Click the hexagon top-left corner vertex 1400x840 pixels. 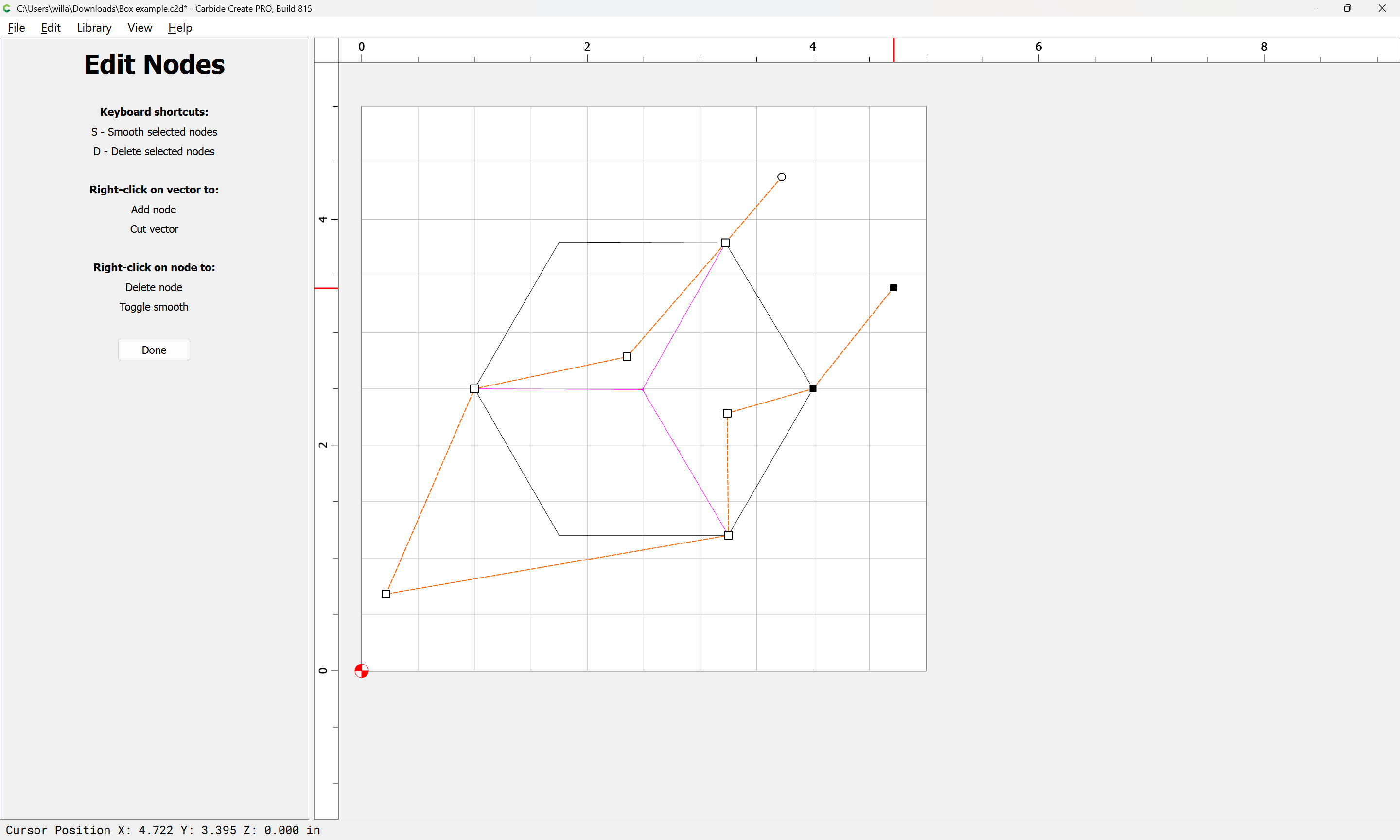point(559,242)
